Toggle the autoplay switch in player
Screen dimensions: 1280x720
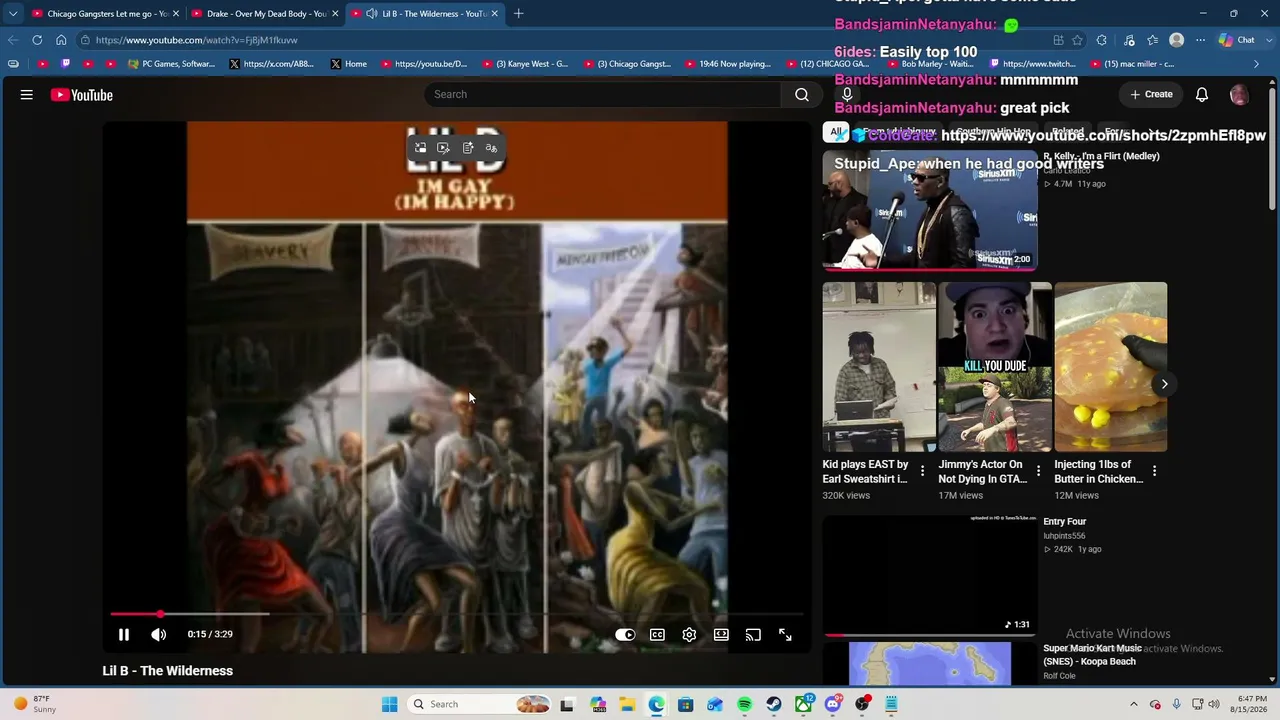[625, 634]
